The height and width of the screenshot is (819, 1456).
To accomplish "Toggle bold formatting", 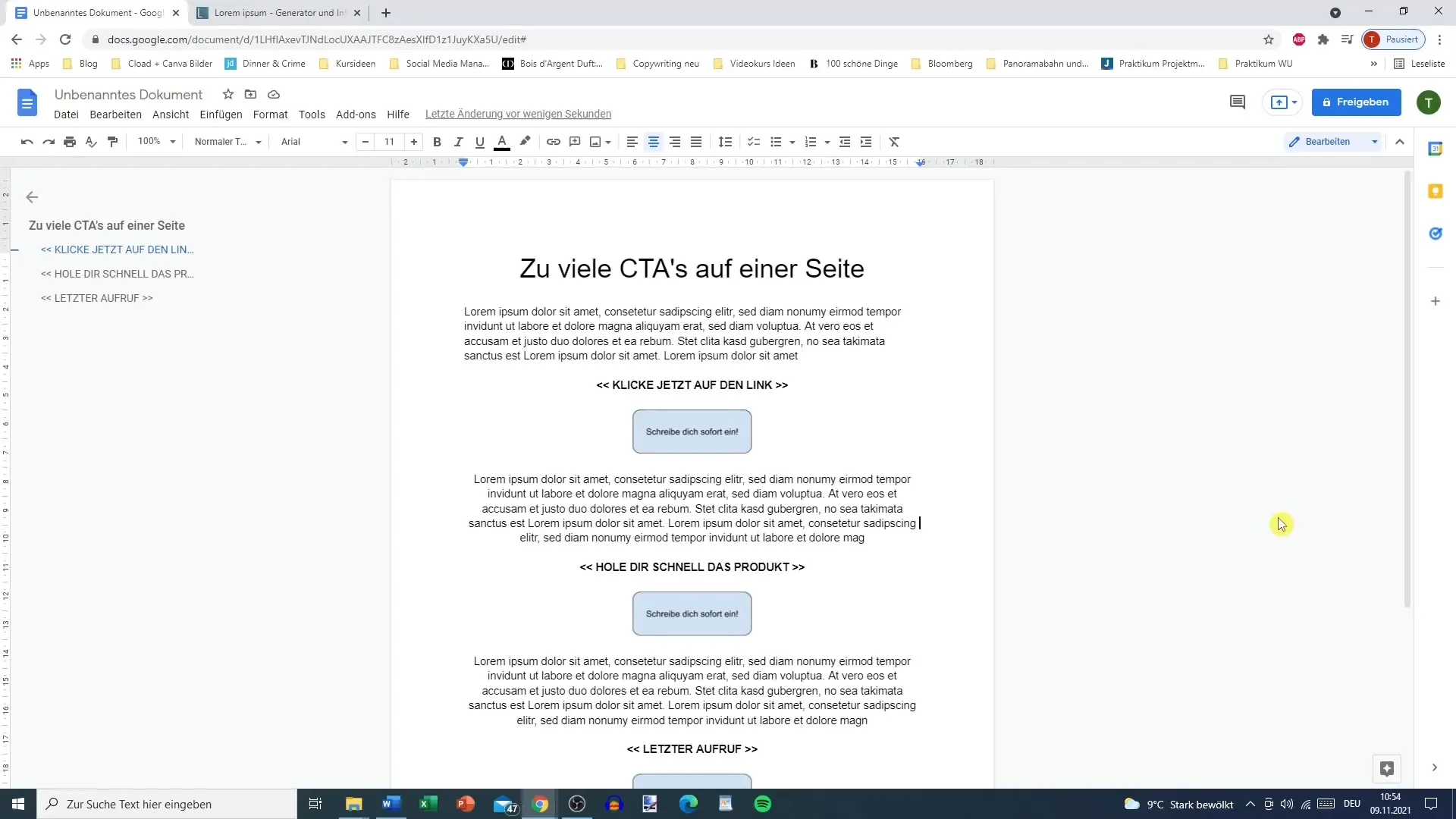I will [x=437, y=142].
